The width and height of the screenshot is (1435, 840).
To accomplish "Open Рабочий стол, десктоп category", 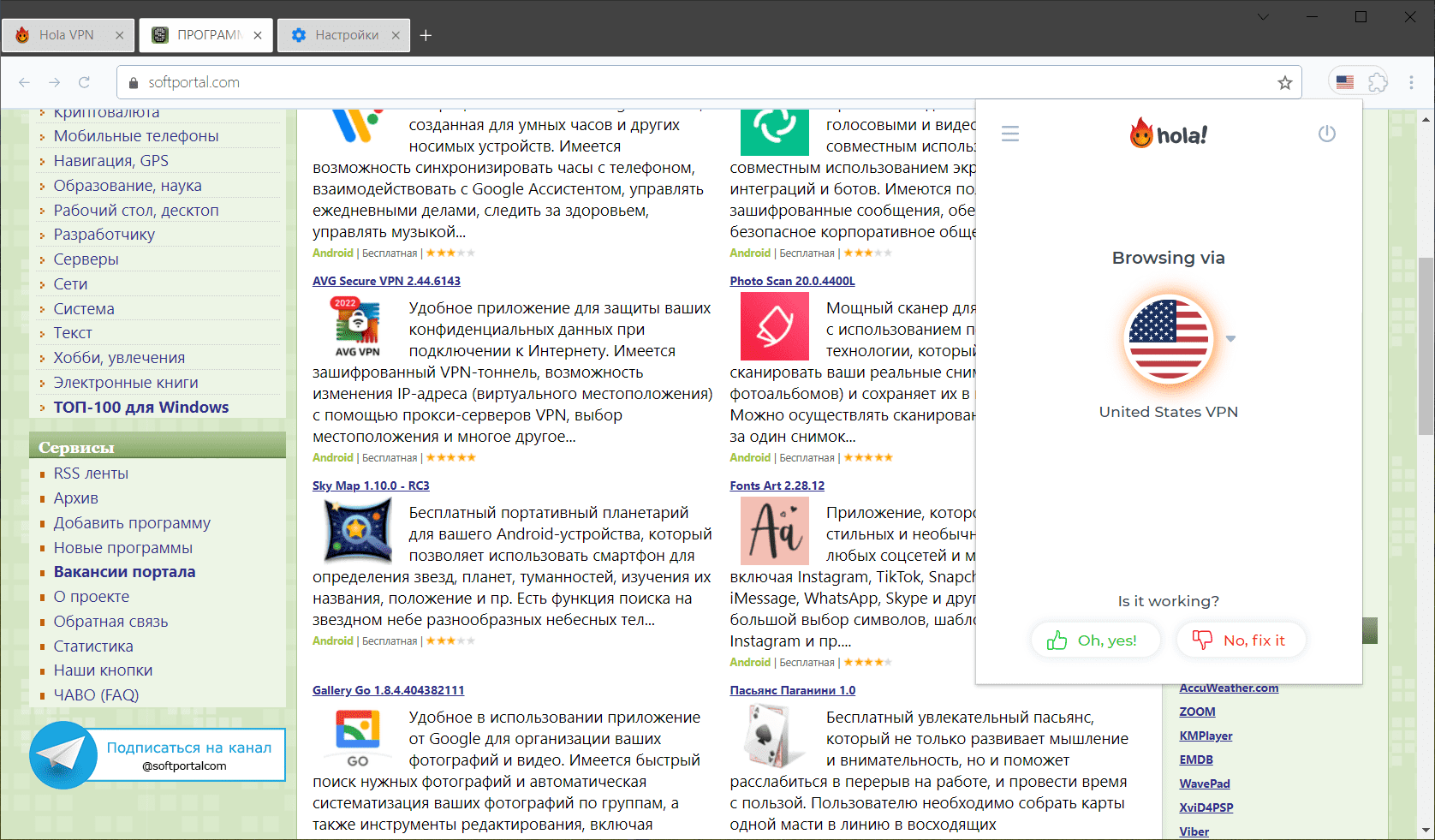I will (136, 211).
